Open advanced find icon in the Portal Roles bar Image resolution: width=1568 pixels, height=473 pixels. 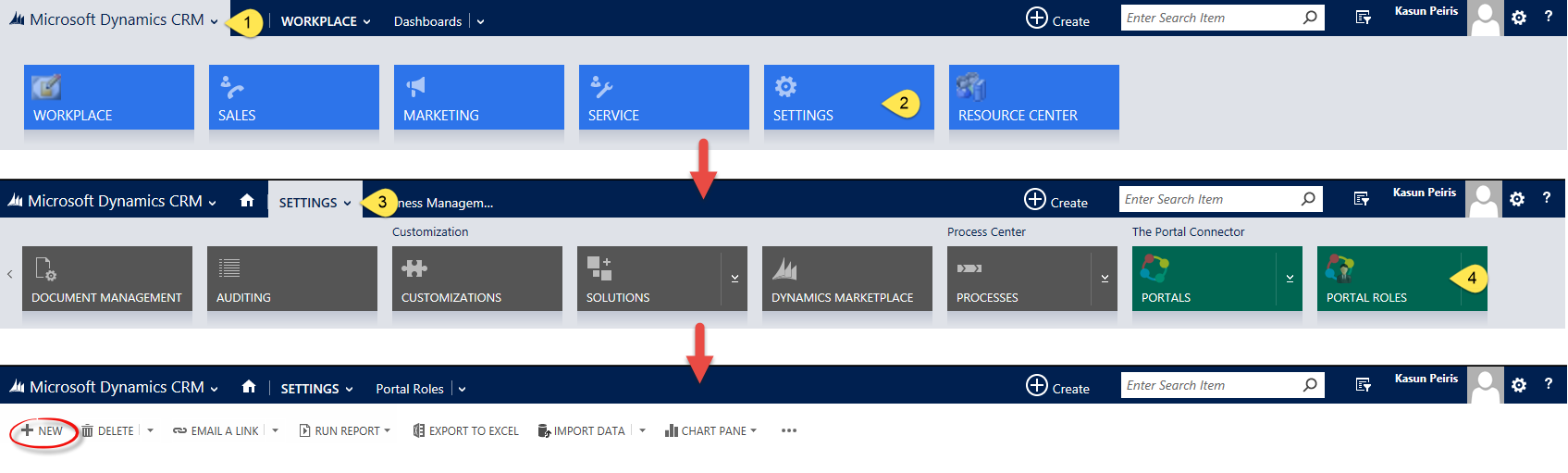click(1363, 385)
